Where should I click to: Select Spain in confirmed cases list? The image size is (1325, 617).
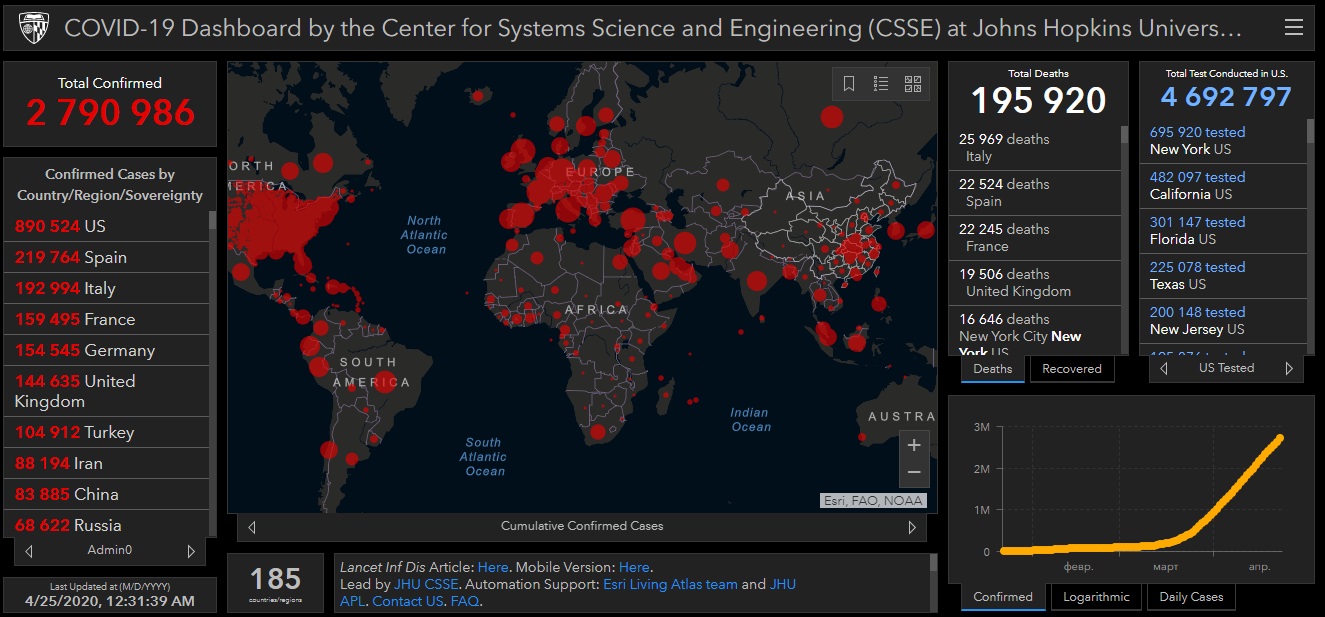pyautogui.click(x=106, y=257)
